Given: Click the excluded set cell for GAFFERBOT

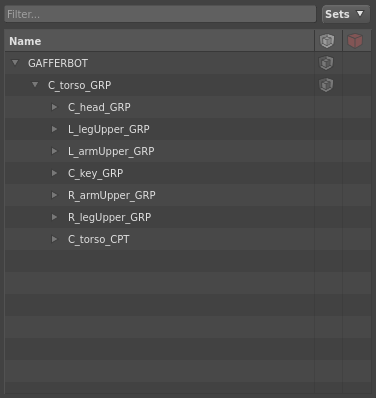Looking at the screenshot, I should click(357, 63).
